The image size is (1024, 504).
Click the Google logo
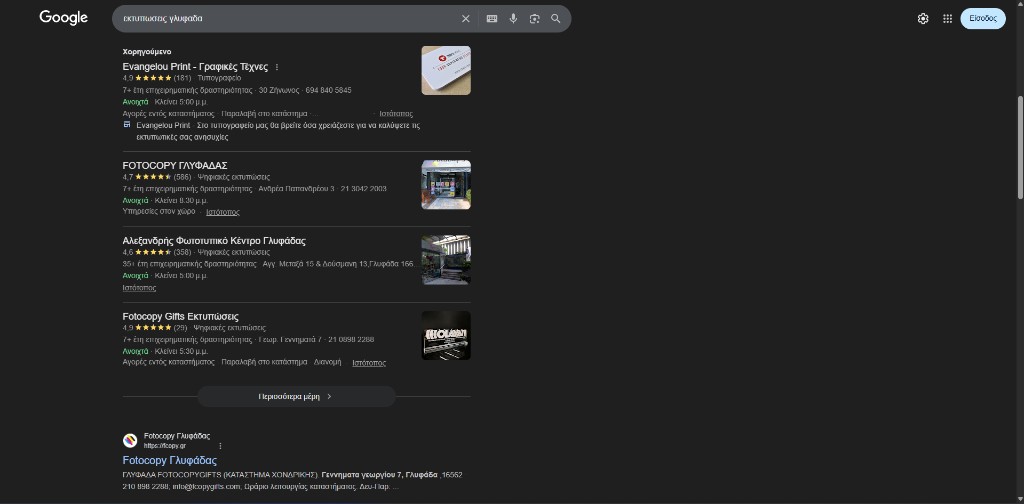pyautogui.click(x=63, y=18)
